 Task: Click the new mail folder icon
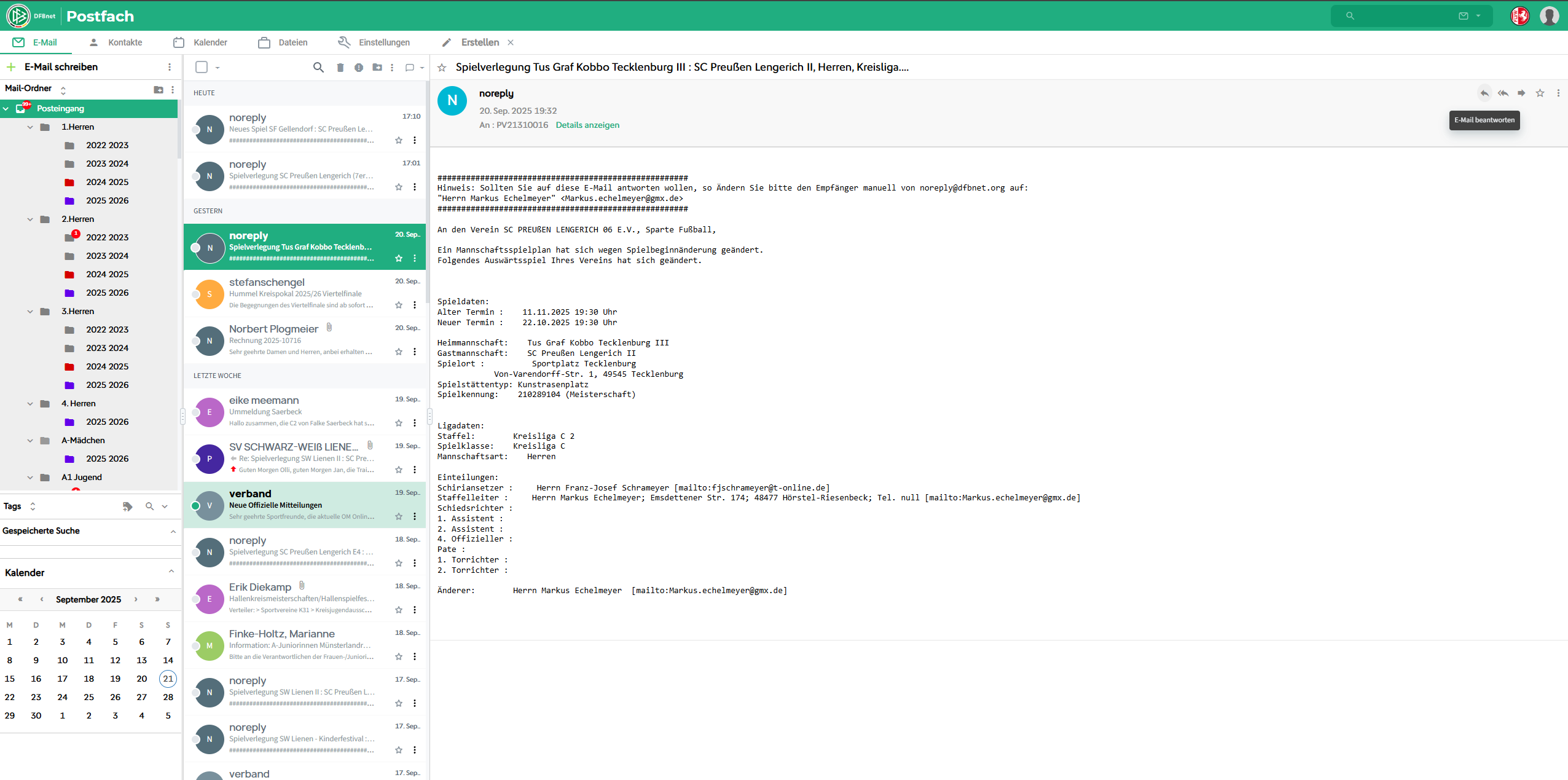point(159,90)
